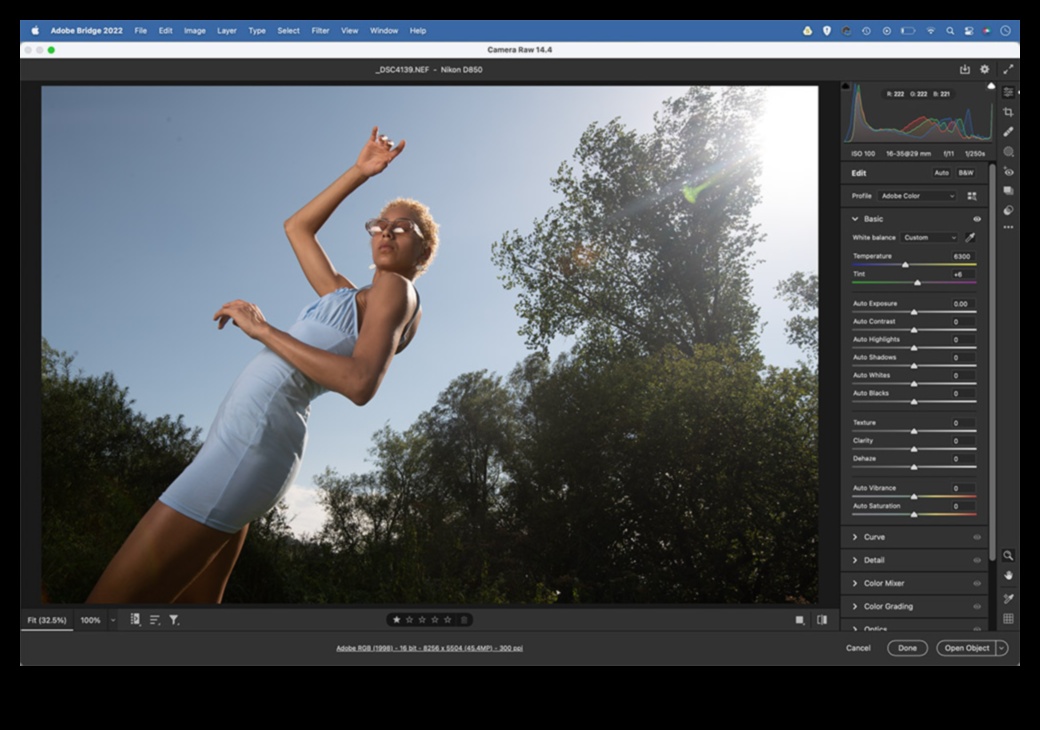Toggle before/after view icon
The height and width of the screenshot is (730, 1040).
click(821, 620)
